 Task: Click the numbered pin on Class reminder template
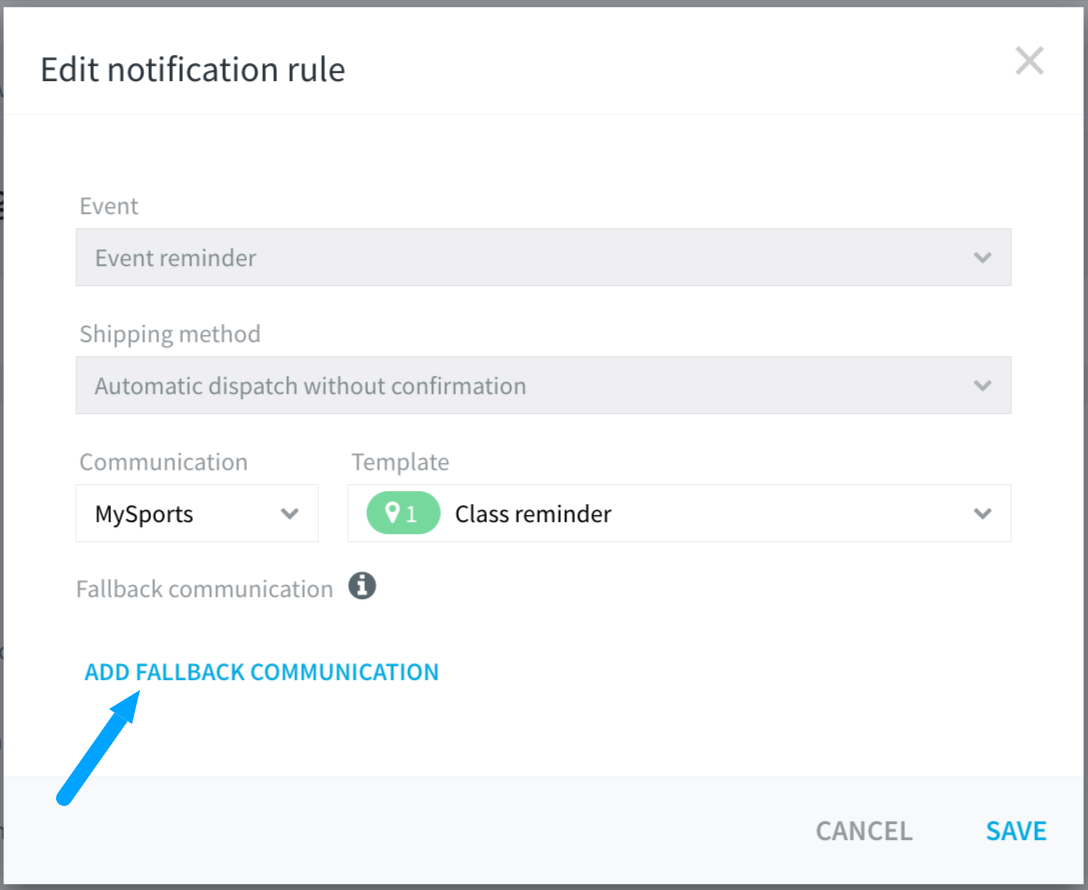pyautogui.click(x=401, y=513)
